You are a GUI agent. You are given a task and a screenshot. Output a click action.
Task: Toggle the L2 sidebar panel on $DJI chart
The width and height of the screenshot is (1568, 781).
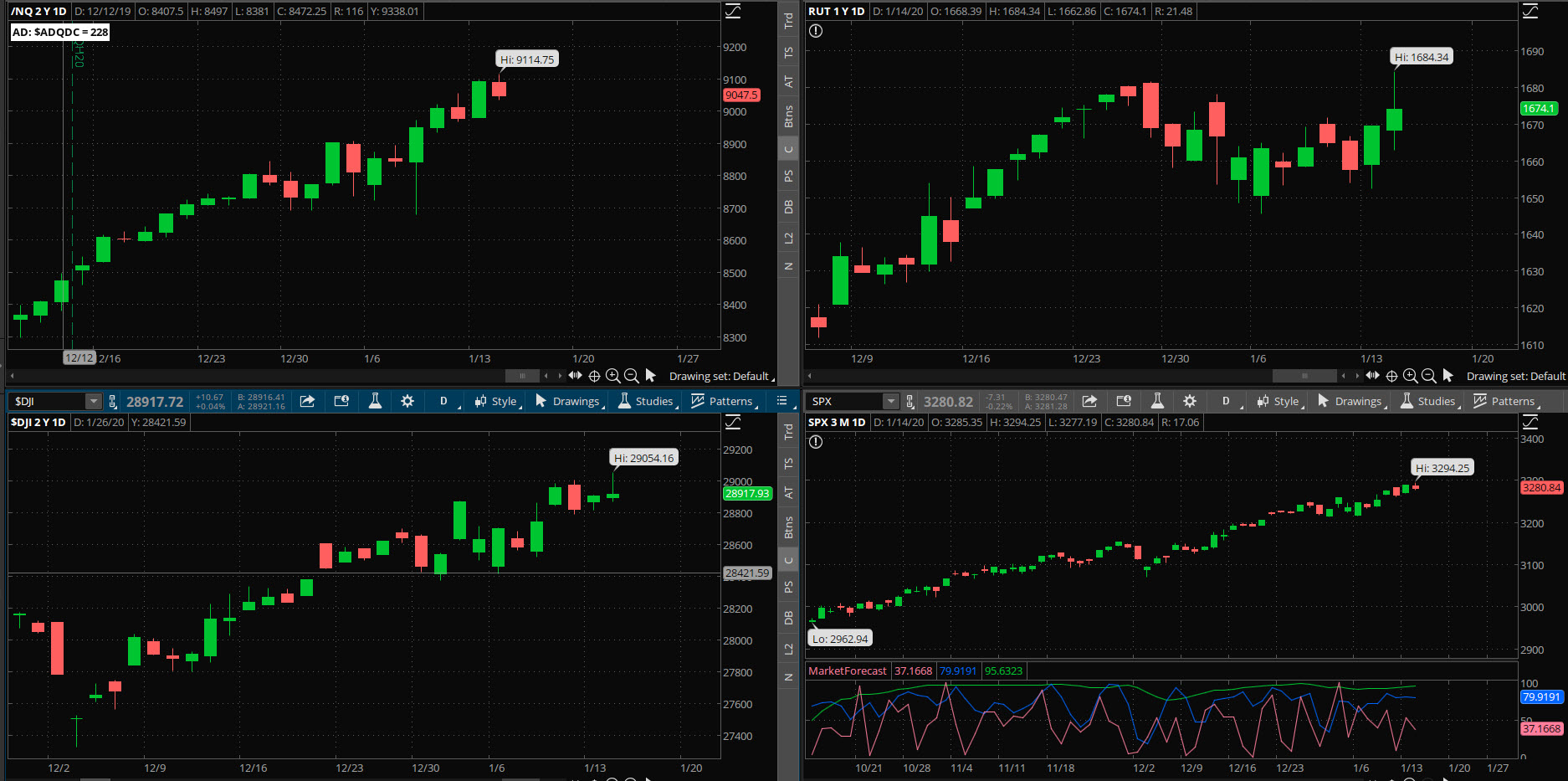tap(788, 649)
